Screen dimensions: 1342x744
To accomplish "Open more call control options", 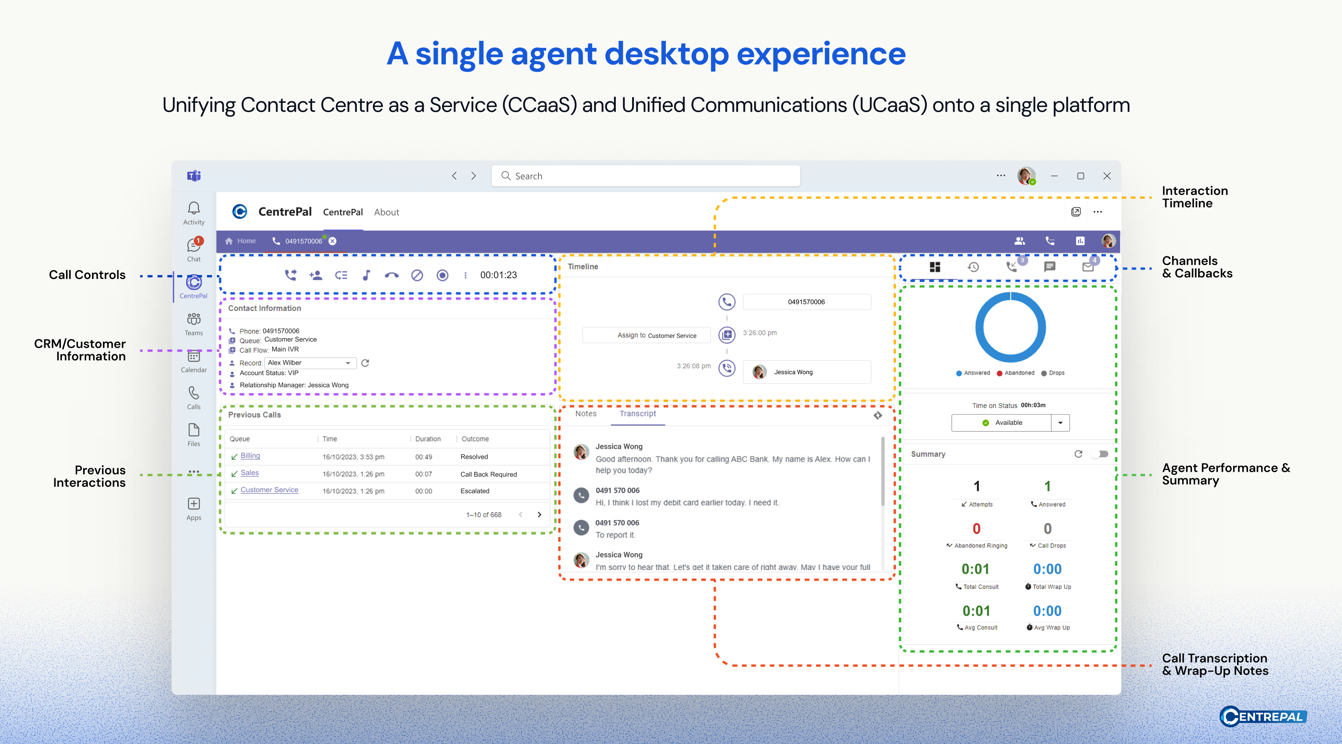I will pos(465,275).
